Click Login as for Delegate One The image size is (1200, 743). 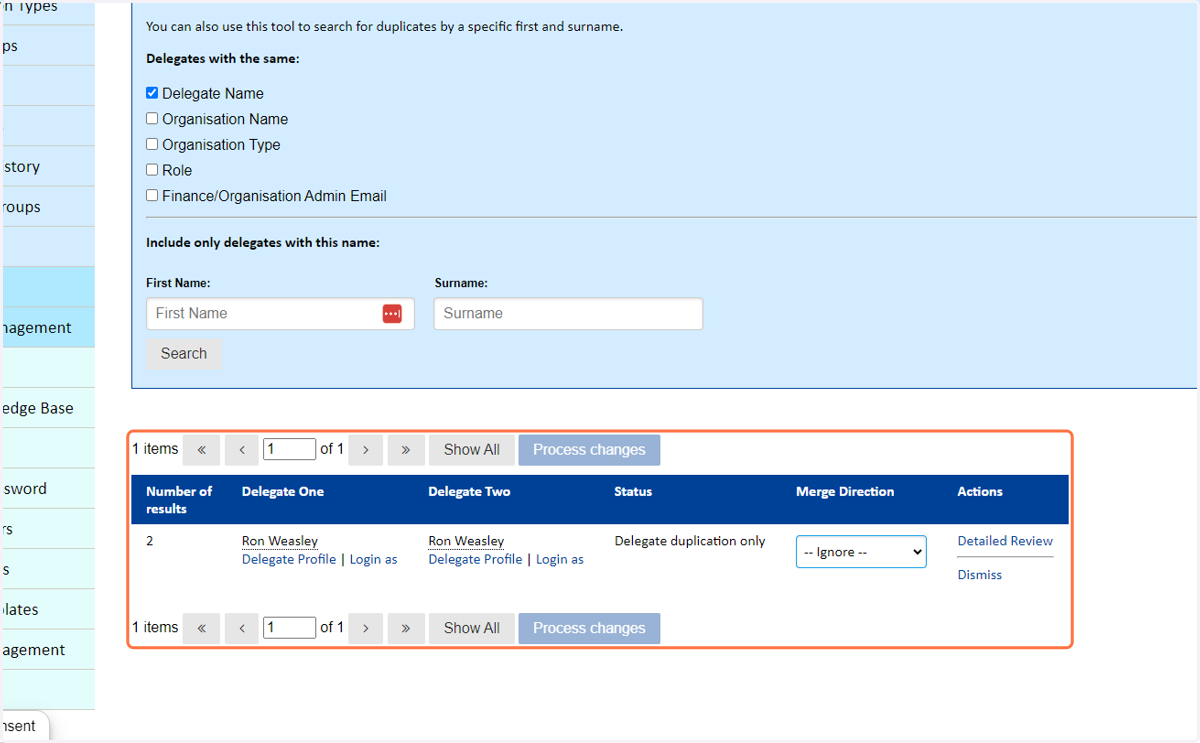pyautogui.click(x=374, y=559)
